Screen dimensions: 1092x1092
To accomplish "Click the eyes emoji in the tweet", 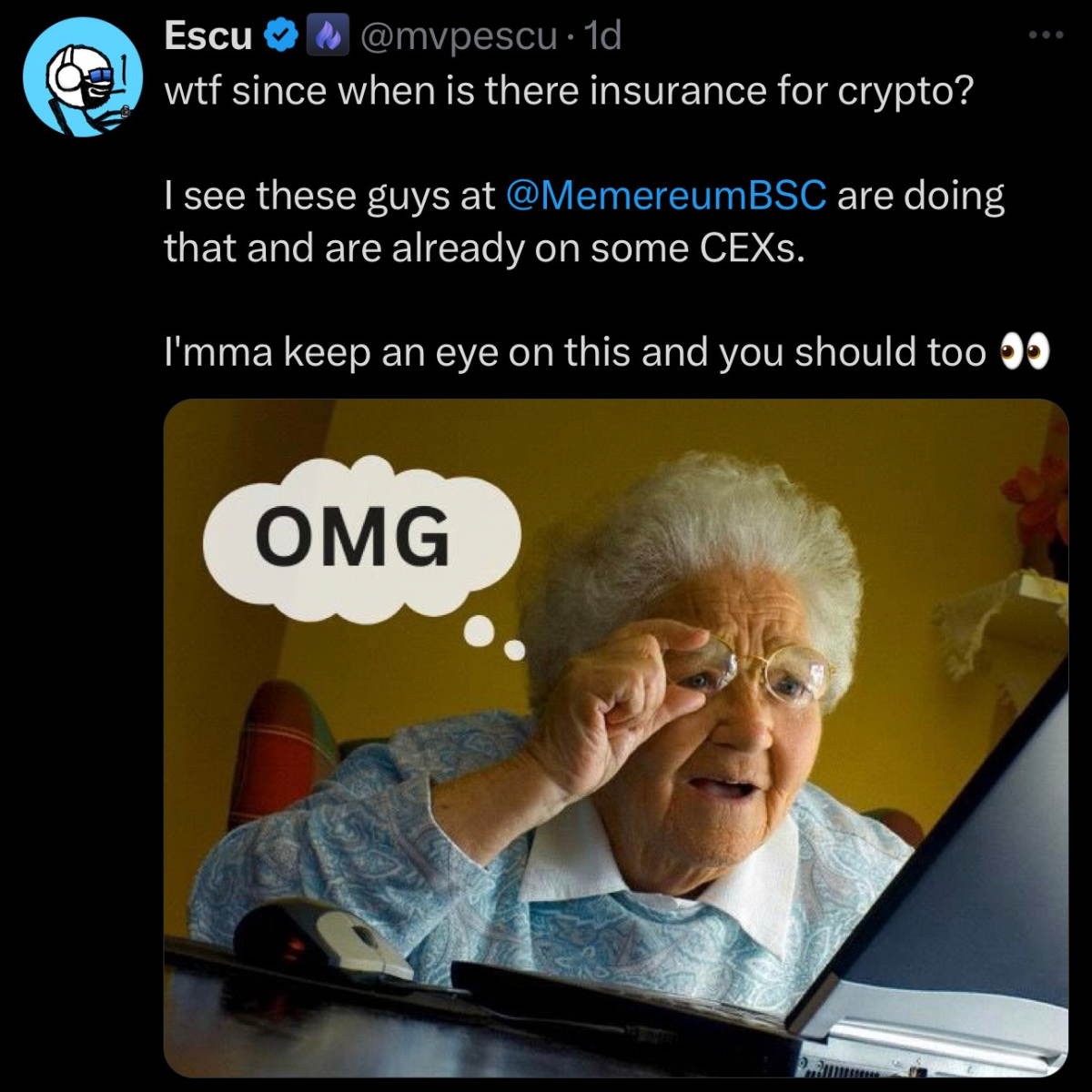I will 1025,350.
